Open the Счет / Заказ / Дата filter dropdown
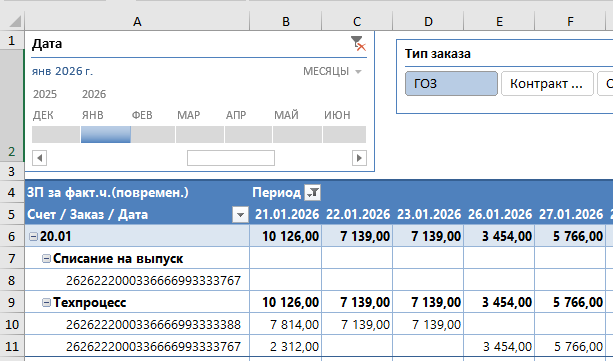The height and width of the screenshot is (361, 613). click(x=240, y=214)
